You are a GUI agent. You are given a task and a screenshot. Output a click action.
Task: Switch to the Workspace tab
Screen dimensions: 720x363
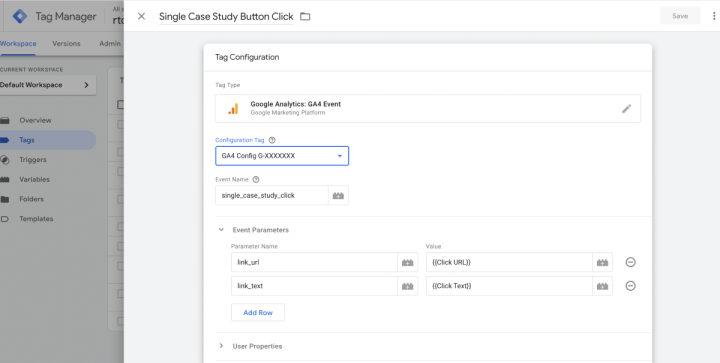(x=18, y=44)
